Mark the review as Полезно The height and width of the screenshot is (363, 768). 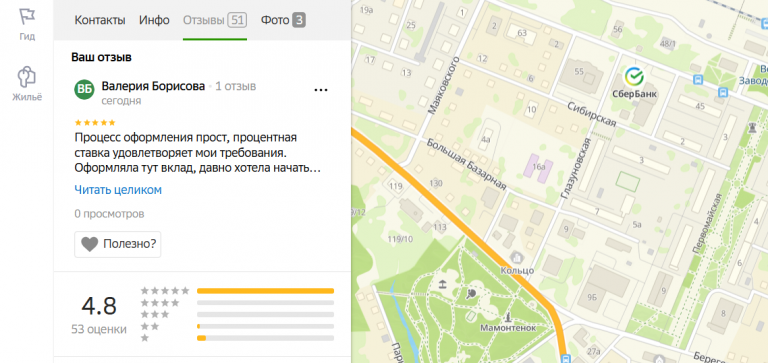(118, 244)
